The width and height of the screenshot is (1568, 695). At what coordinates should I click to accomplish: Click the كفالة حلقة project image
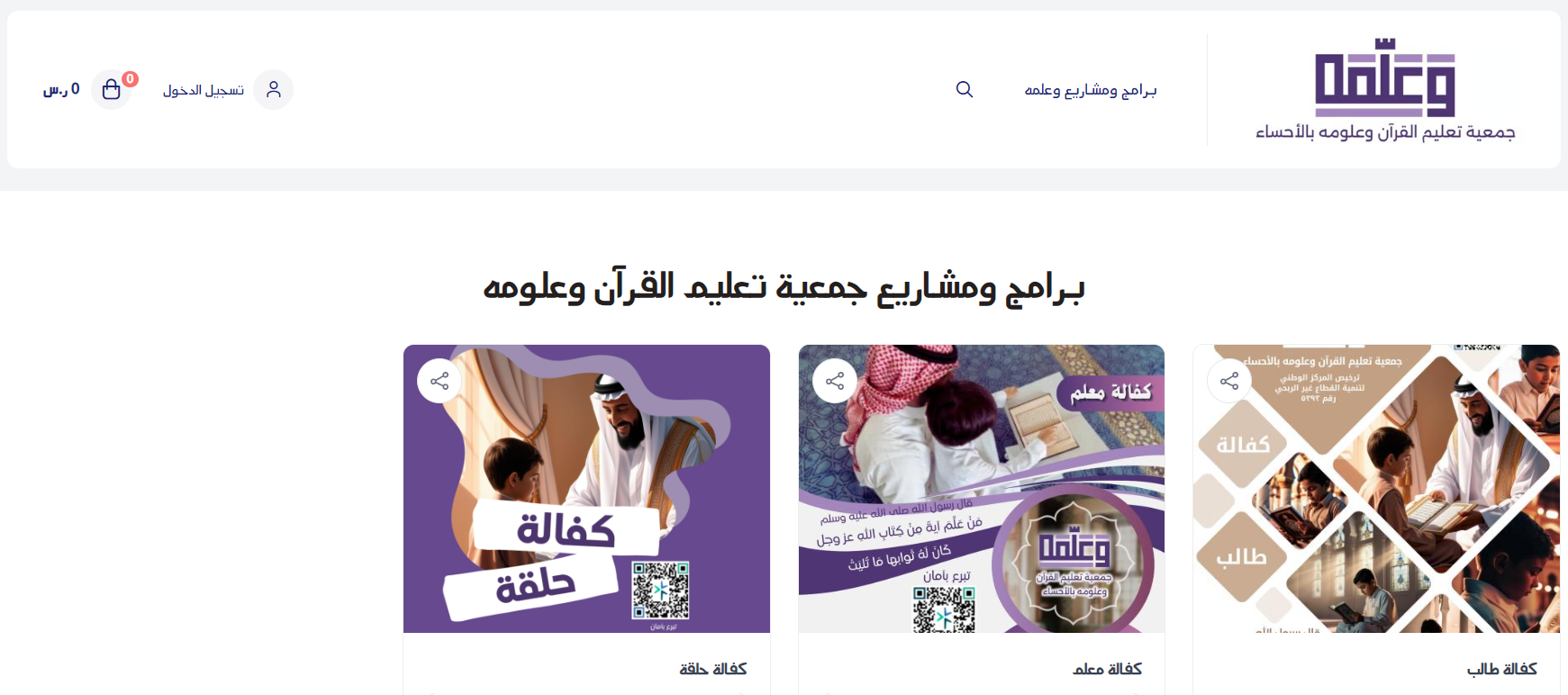coord(586,489)
